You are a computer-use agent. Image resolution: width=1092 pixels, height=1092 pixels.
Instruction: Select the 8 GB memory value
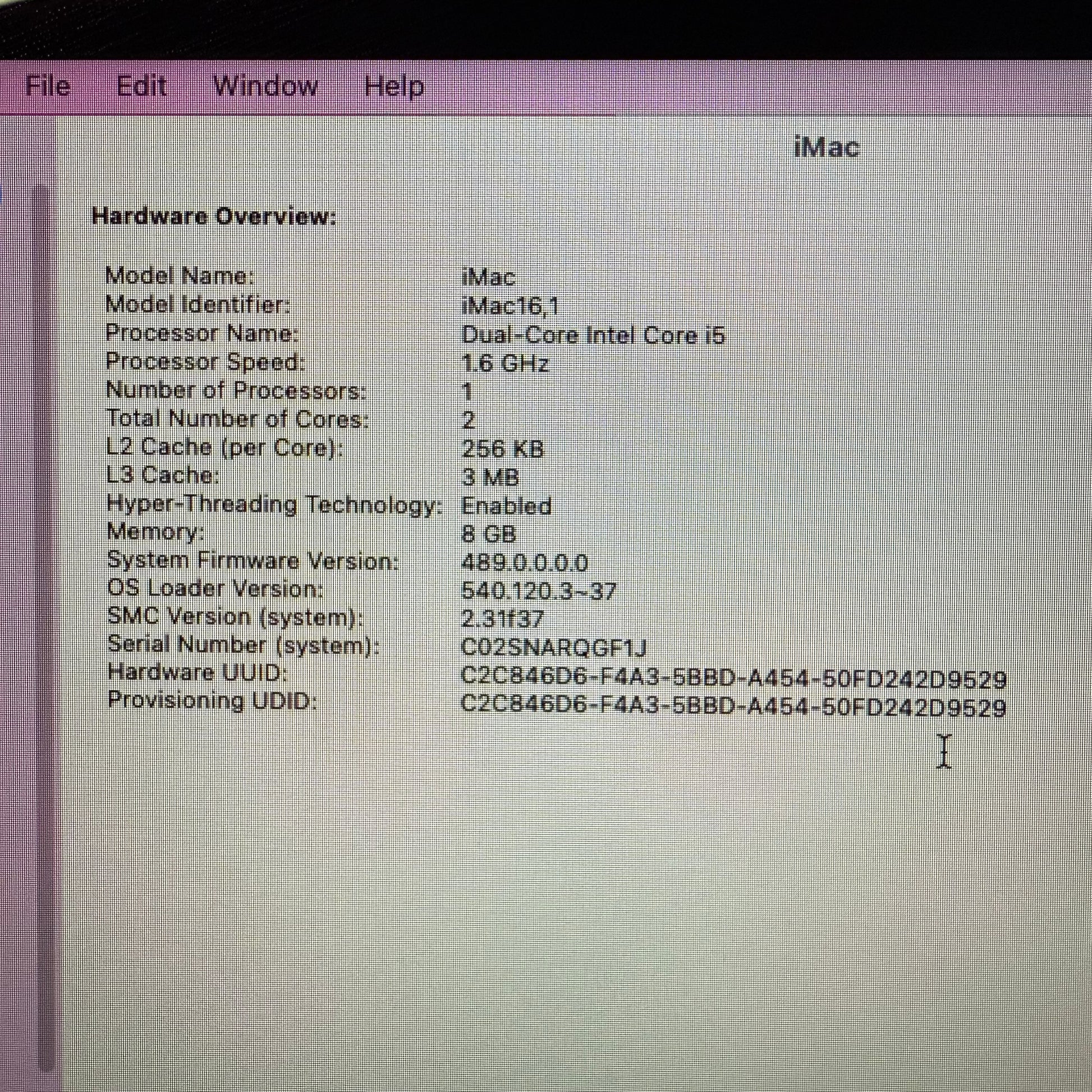point(489,534)
